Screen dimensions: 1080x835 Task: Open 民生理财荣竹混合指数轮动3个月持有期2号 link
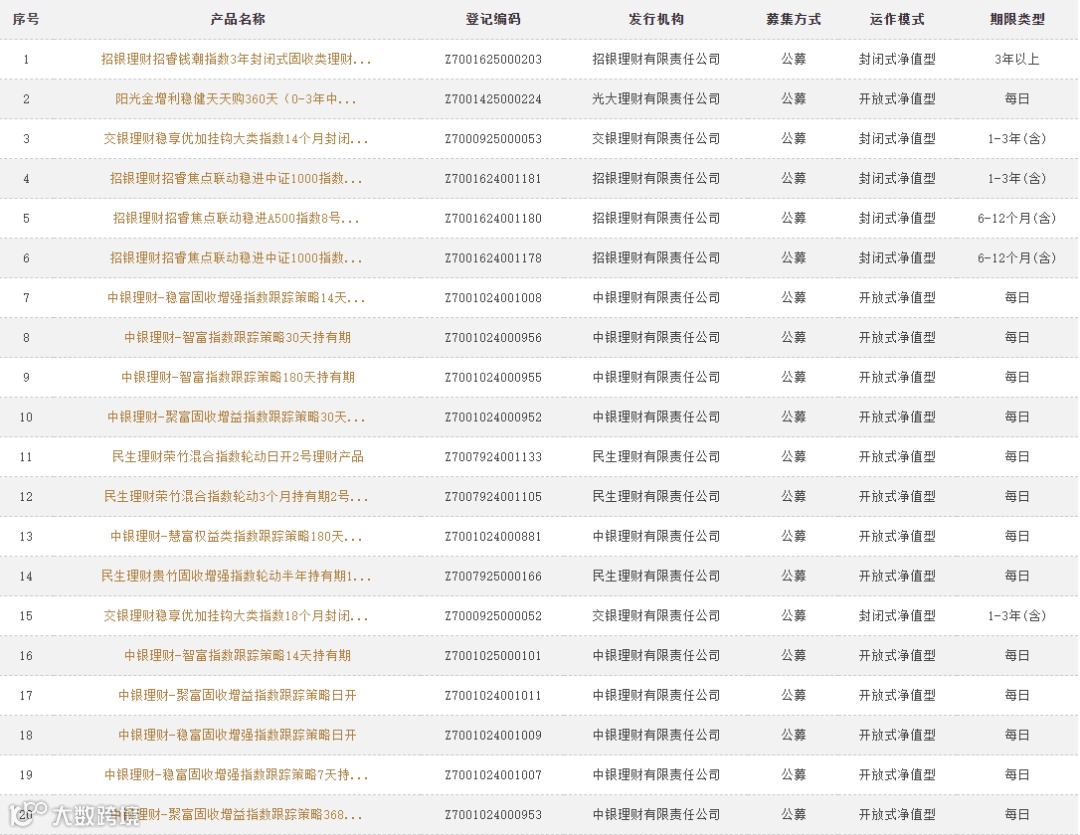(x=236, y=497)
